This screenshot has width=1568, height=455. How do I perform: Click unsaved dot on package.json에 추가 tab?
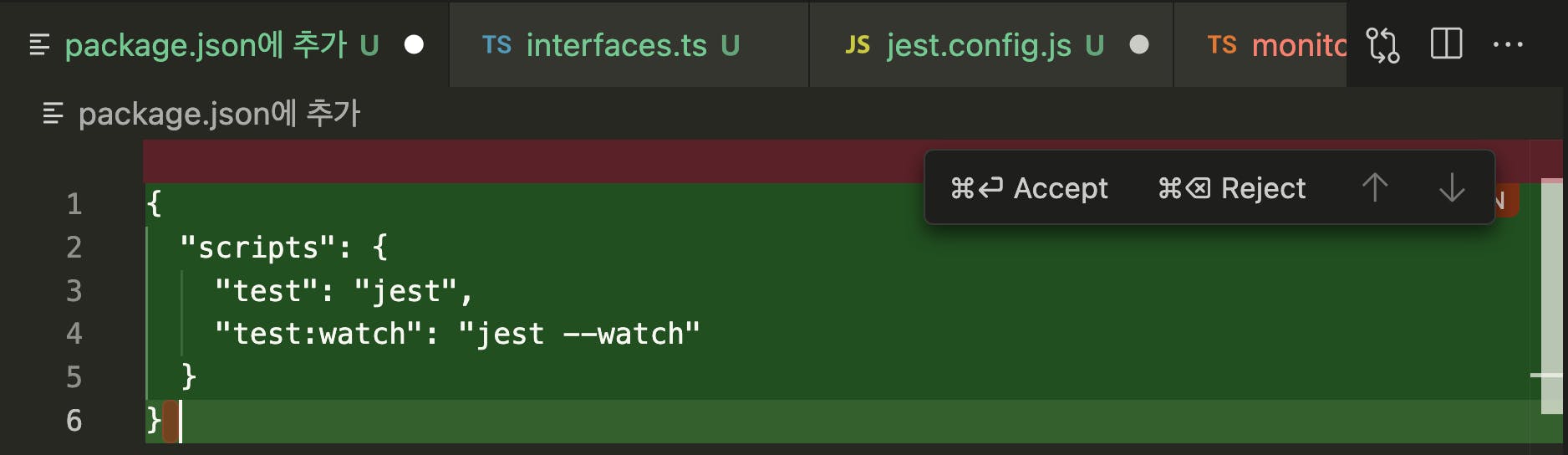pyautogui.click(x=414, y=44)
